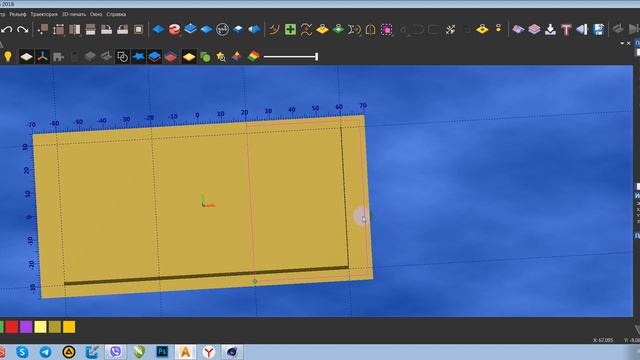Open the Траектории menu
640x360 pixels.
pos(44,14)
